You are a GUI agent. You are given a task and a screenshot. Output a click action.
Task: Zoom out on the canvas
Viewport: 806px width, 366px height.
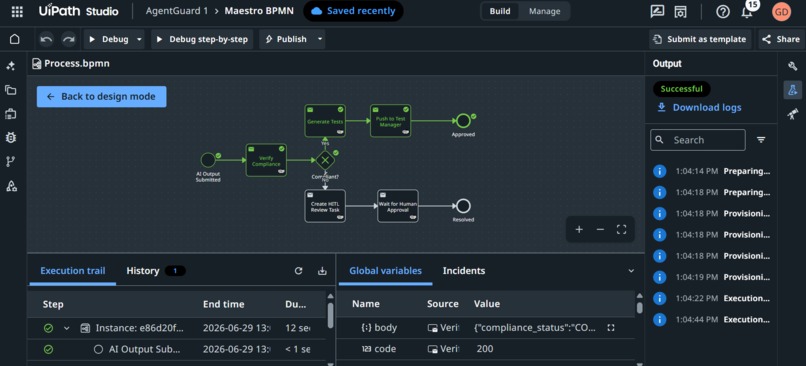click(600, 230)
